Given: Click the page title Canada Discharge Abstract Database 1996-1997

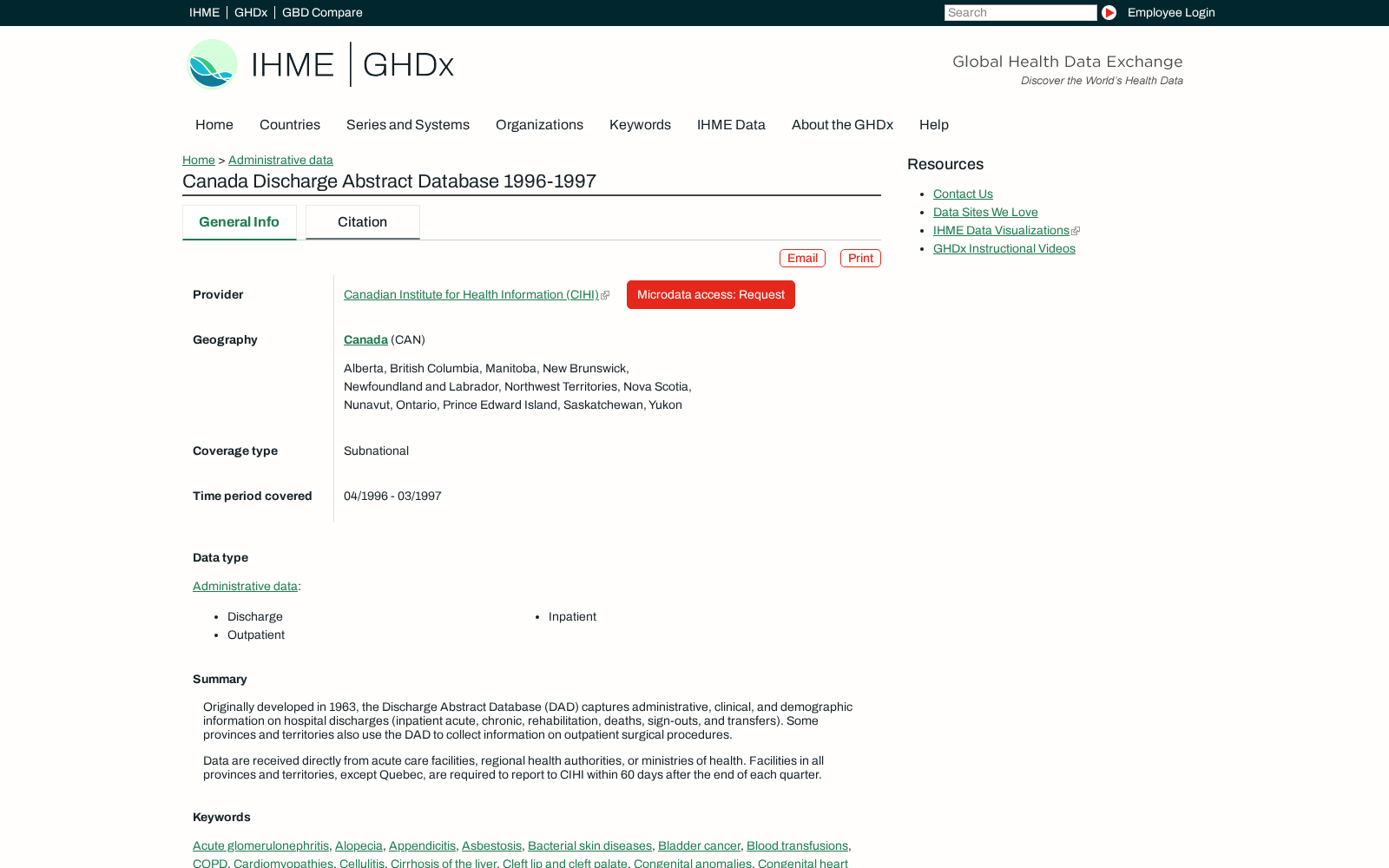Looking at the screenshot, I should pos(389,181).
